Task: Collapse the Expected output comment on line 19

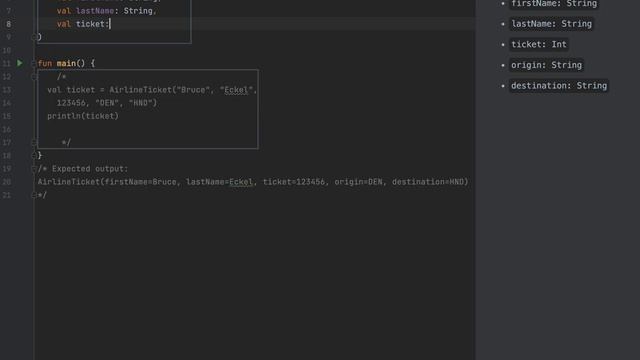Action: click(x=34, y=169)
